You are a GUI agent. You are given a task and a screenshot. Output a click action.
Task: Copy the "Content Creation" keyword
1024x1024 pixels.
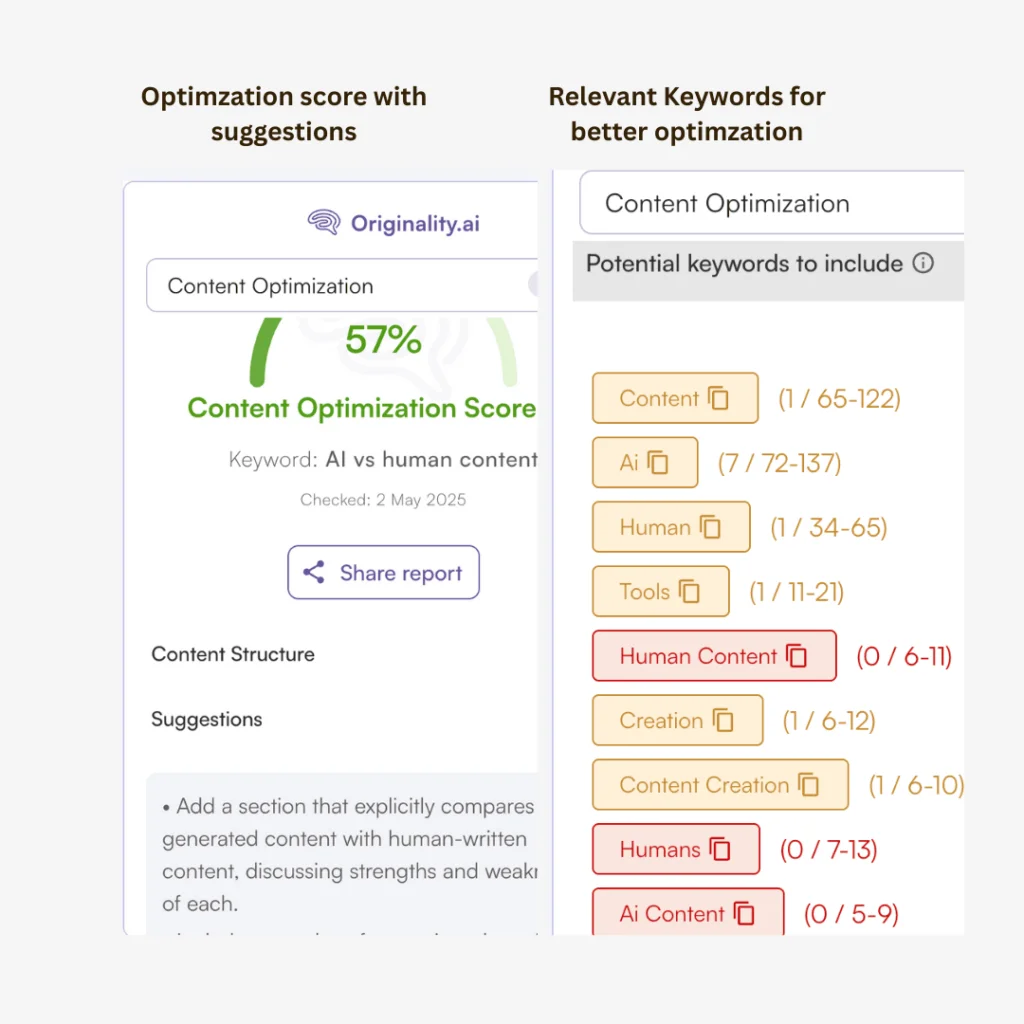(x=809, y=785)
